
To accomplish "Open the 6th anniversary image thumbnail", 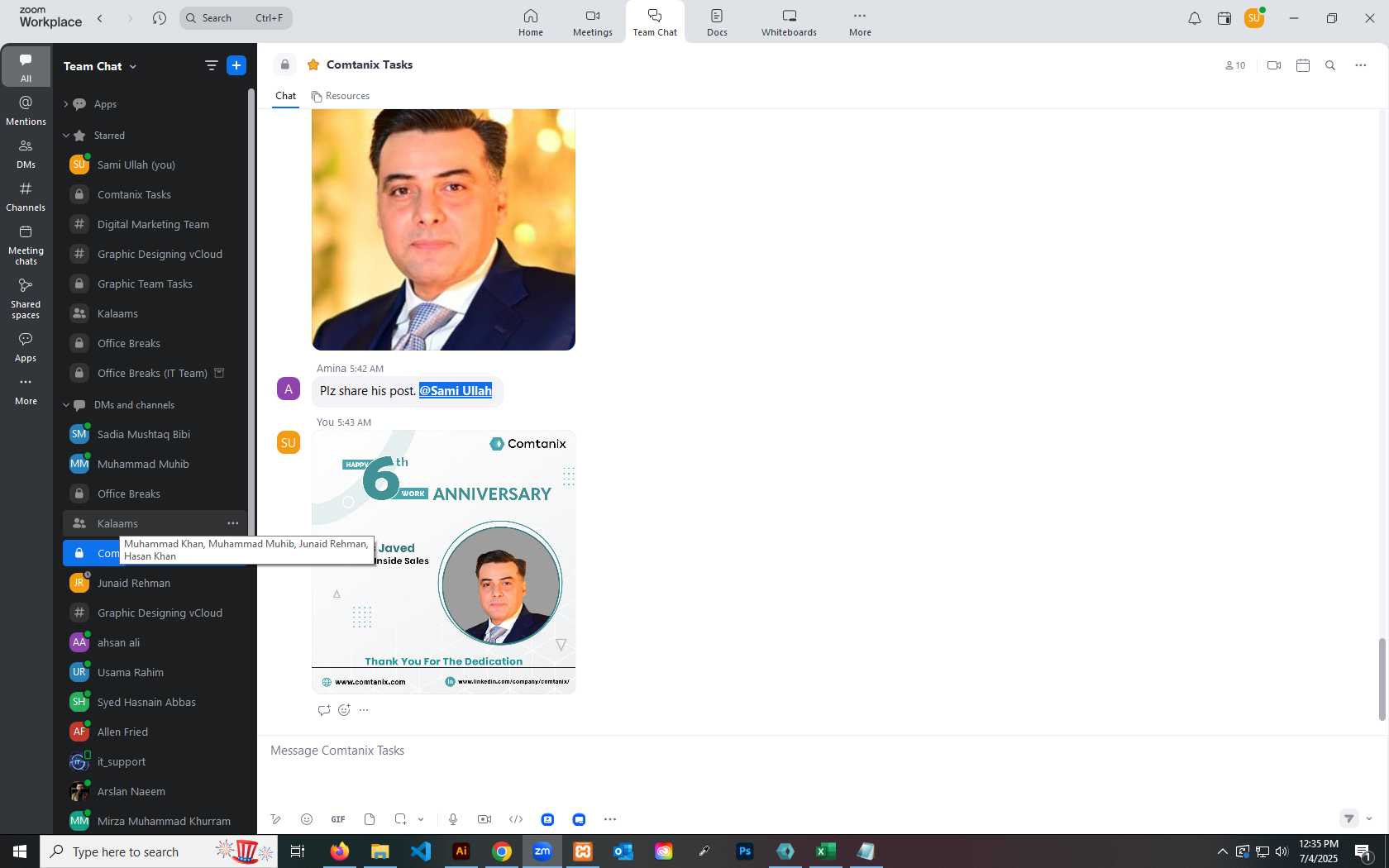I will point(443,561).
